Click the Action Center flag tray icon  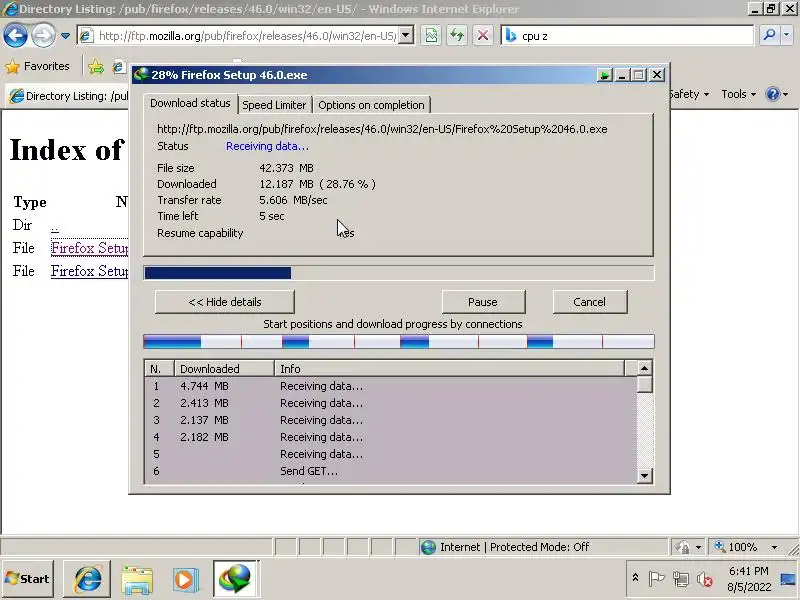(656, 579)
